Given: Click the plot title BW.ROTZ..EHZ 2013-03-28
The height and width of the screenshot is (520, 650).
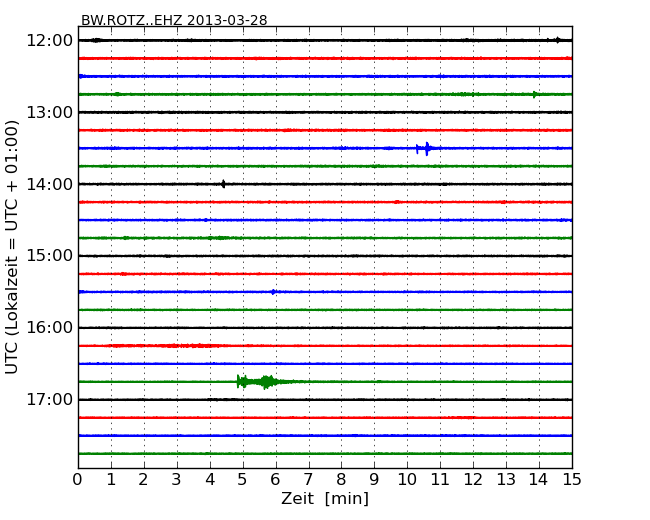Looking at the screenshot, I should click(x=174, y=20).
